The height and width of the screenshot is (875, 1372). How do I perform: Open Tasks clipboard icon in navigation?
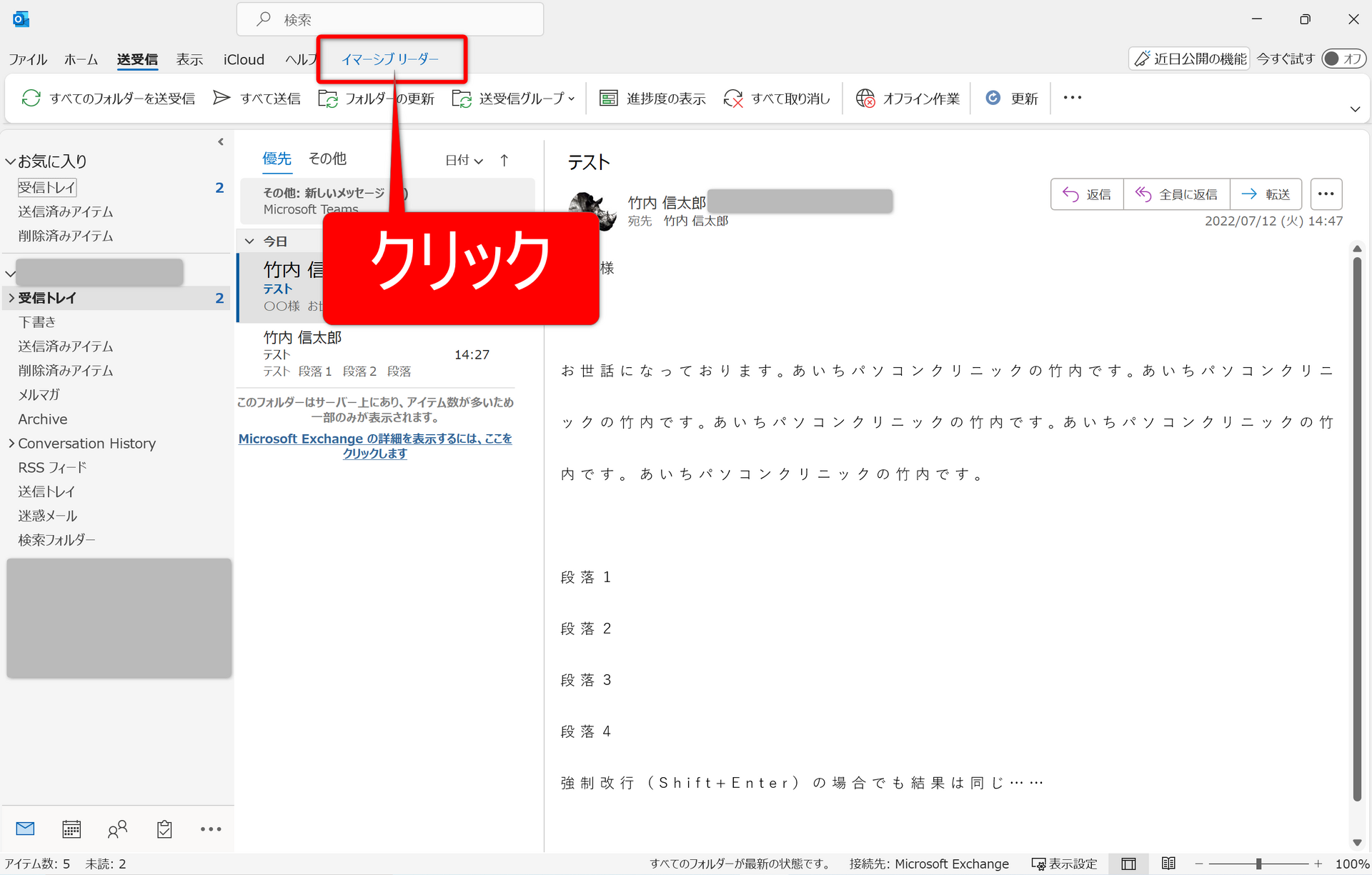click(x=164, y=829)
